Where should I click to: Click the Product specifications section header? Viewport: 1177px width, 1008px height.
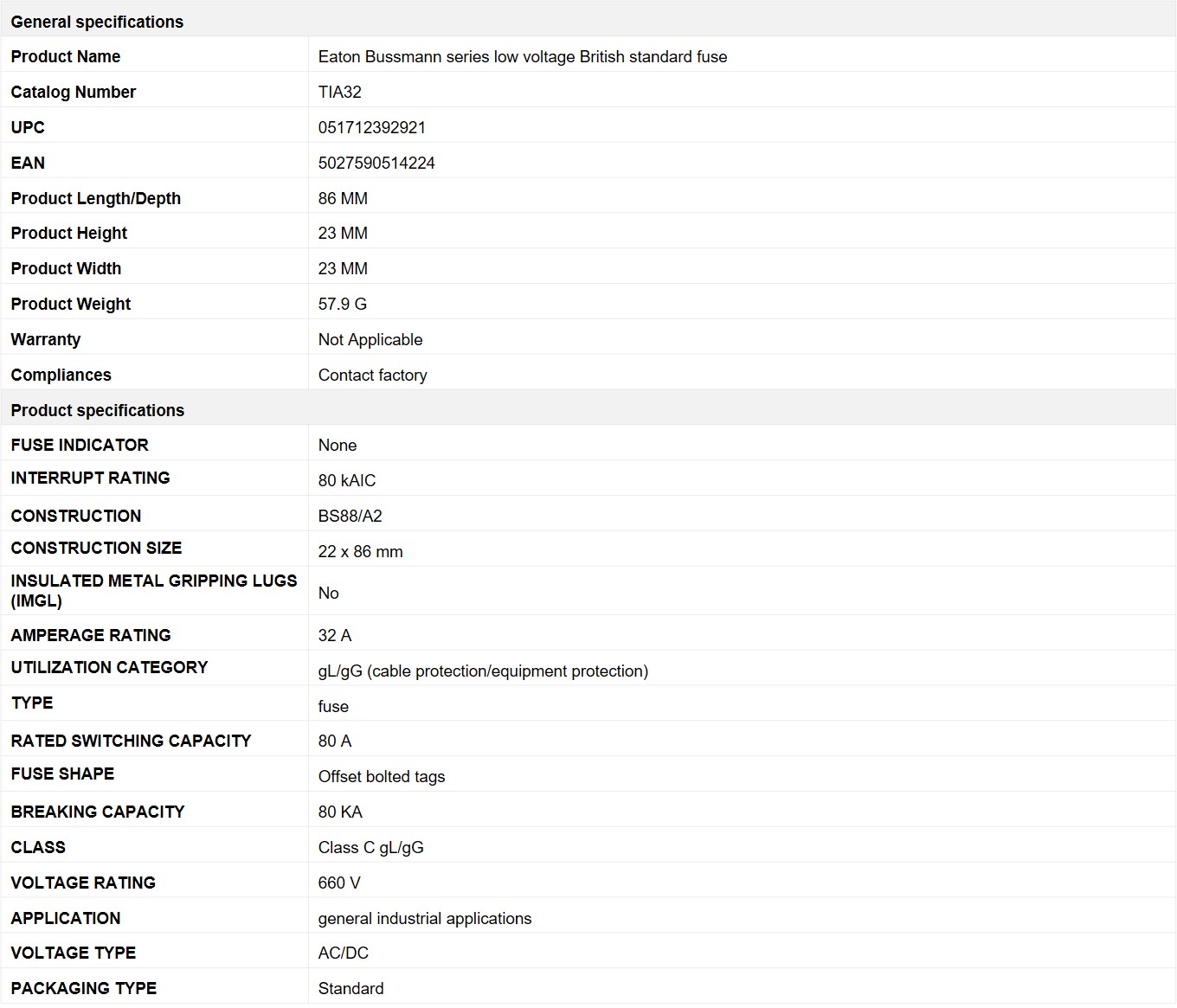click(98, 410)
